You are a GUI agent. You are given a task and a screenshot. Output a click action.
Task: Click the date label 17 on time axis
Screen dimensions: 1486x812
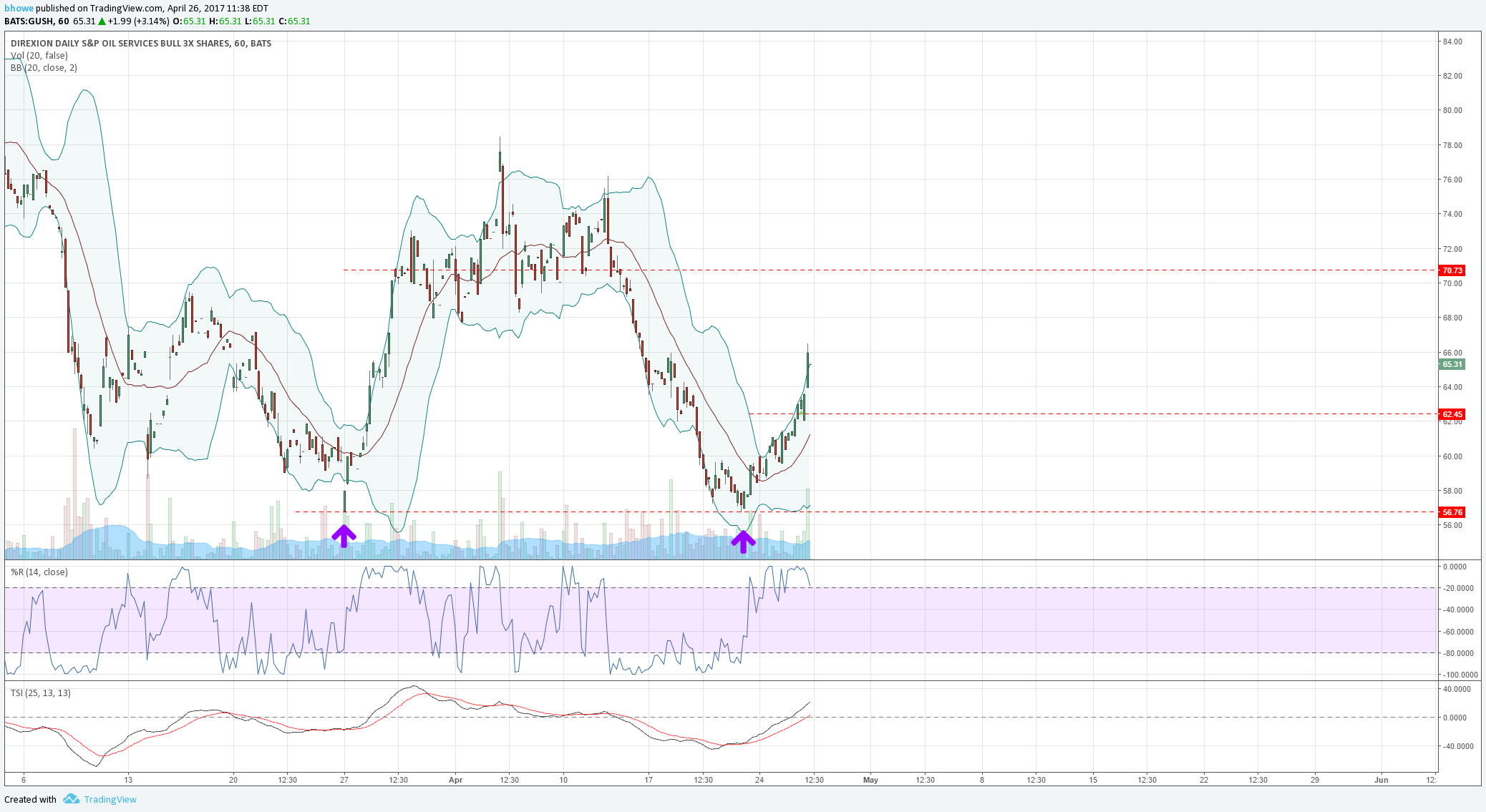(x=649, y=780)
